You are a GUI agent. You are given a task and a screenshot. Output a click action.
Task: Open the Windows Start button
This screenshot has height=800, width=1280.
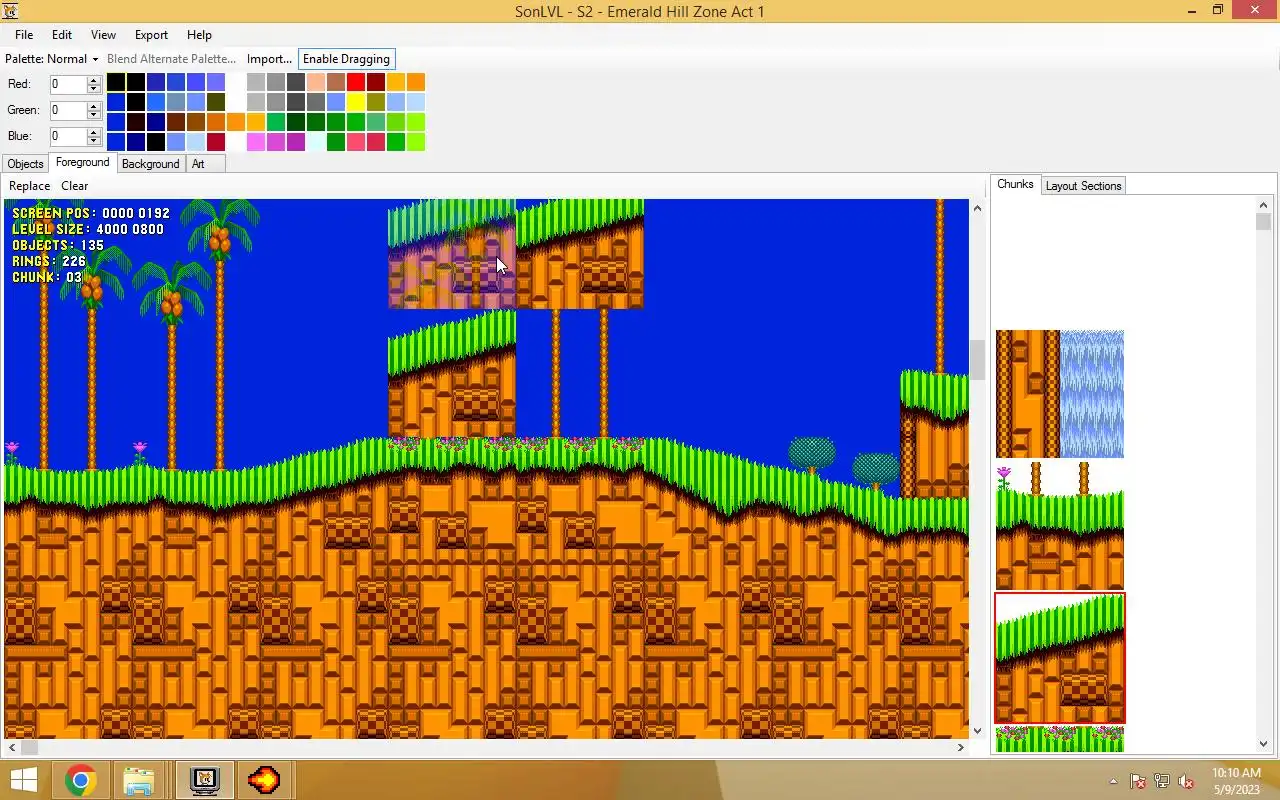coord(23,780)
